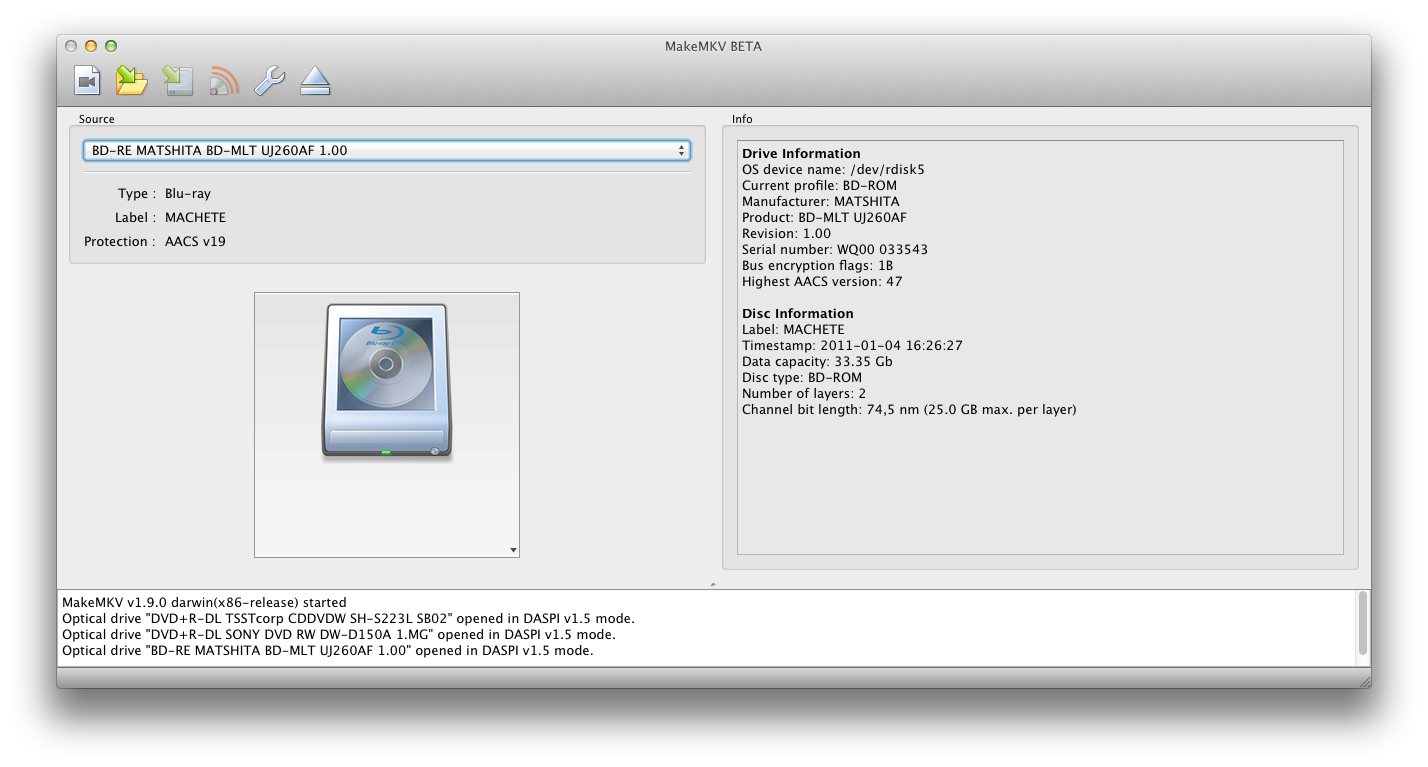The height and width of the screenshot is (767, 1428).
Task: Click 'Highest AACS version: 47' line
Action: coord(822,282)
